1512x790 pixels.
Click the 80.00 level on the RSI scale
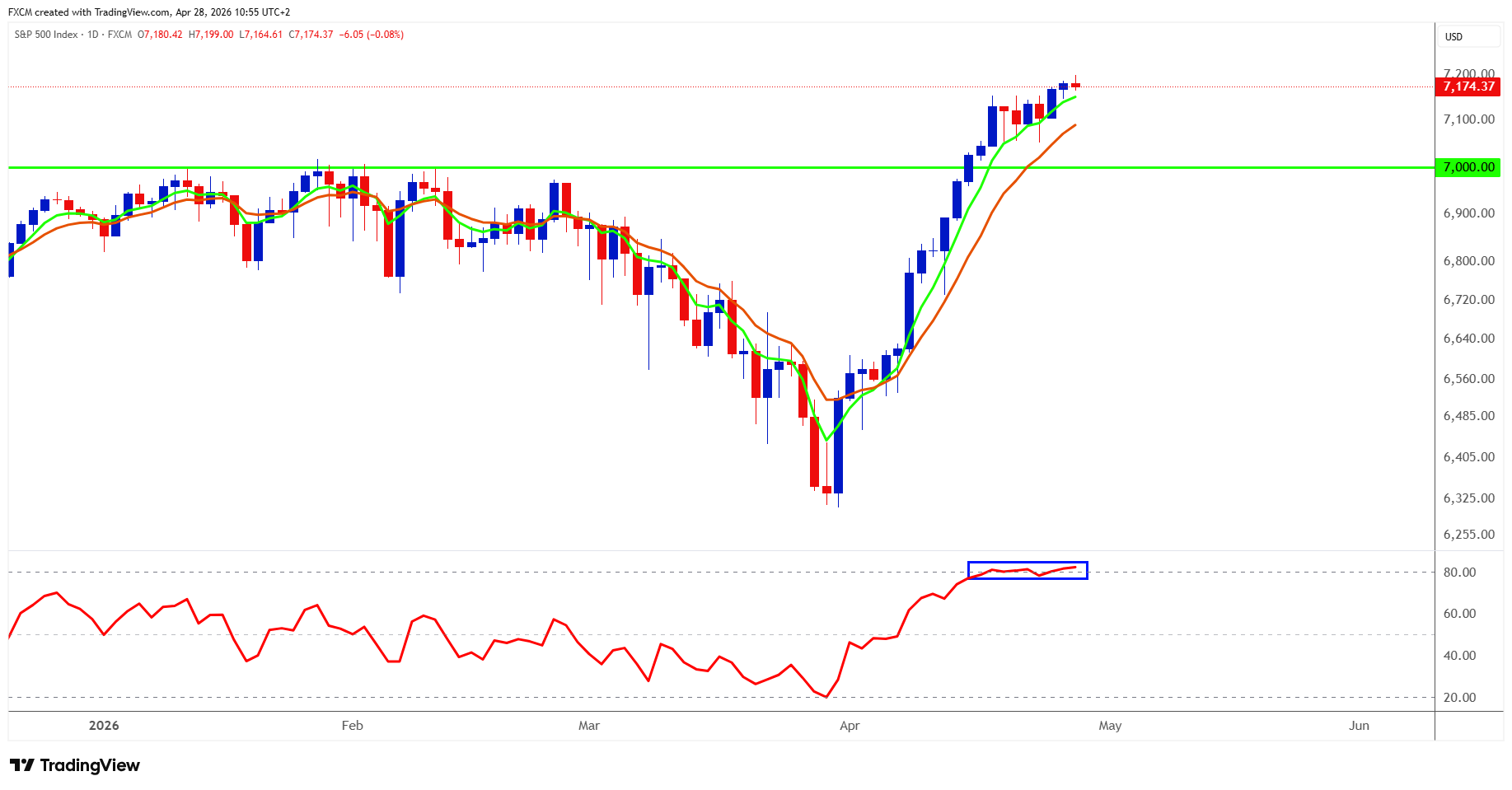click(x=1459, y=573)
